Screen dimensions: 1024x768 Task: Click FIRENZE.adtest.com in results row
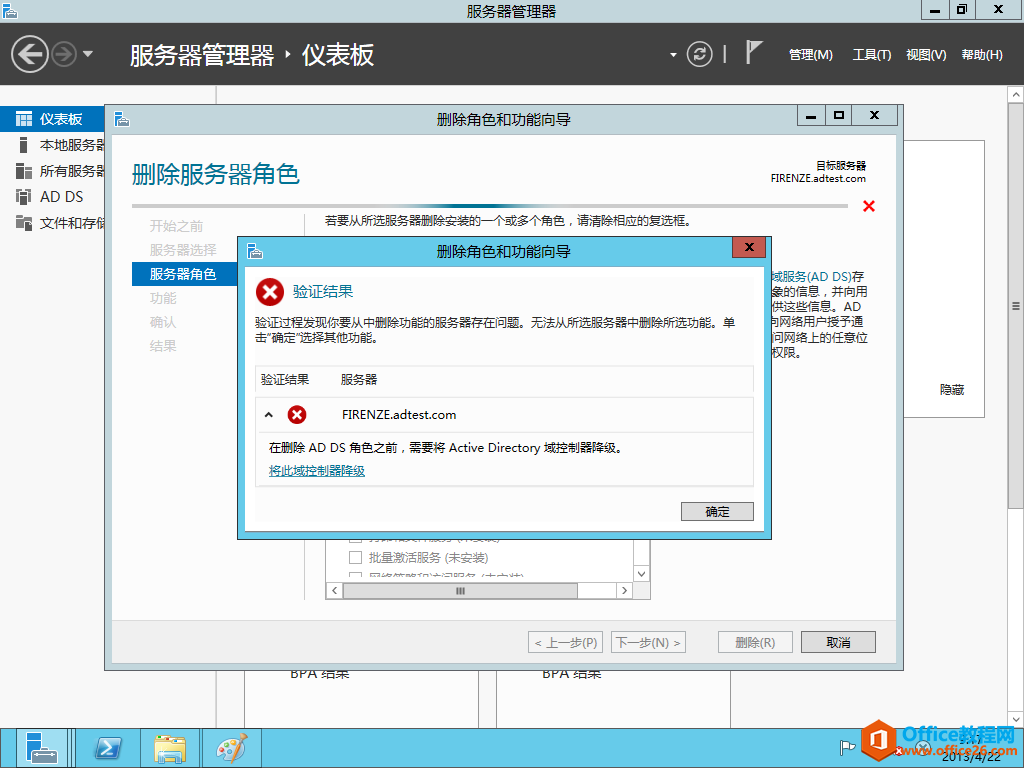click(x=399, y=415)
